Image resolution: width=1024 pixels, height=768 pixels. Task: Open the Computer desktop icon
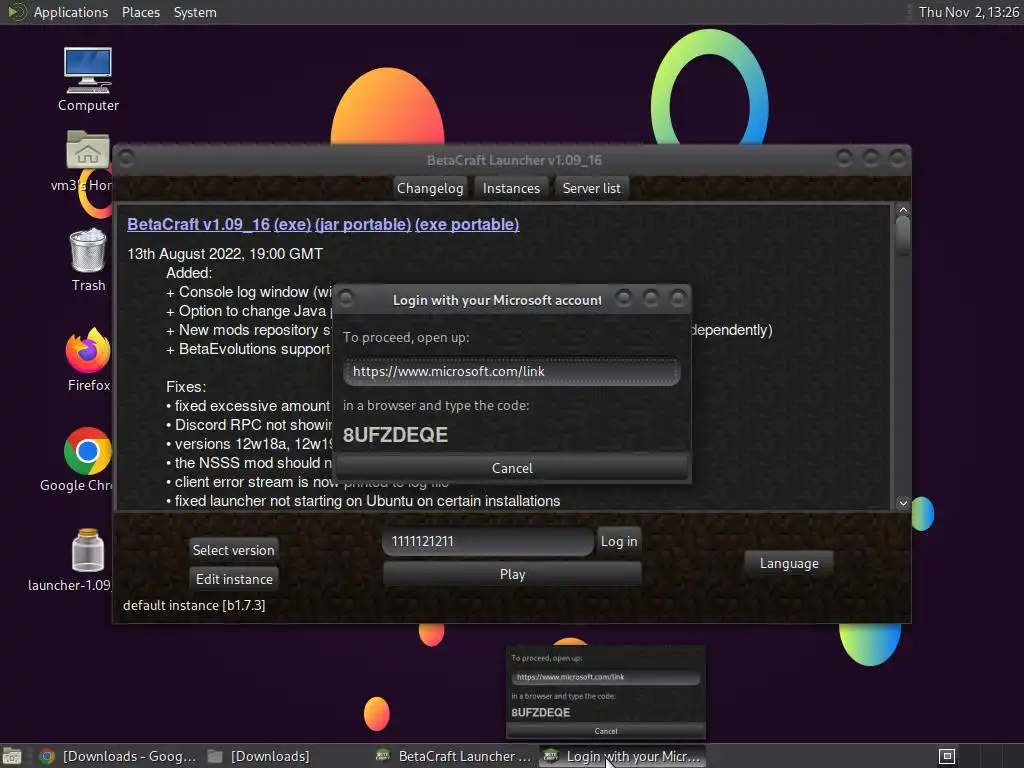coord(88,79)
